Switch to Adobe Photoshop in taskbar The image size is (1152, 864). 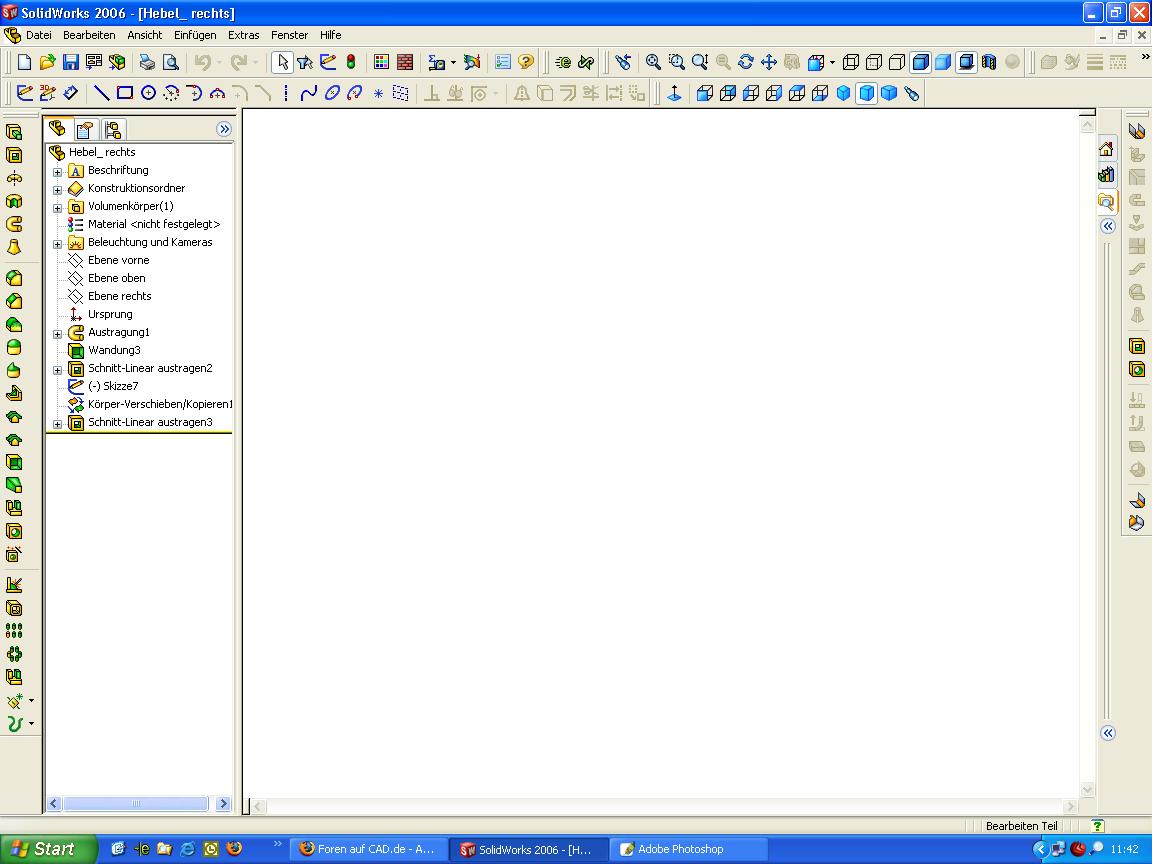coord(688,849)
